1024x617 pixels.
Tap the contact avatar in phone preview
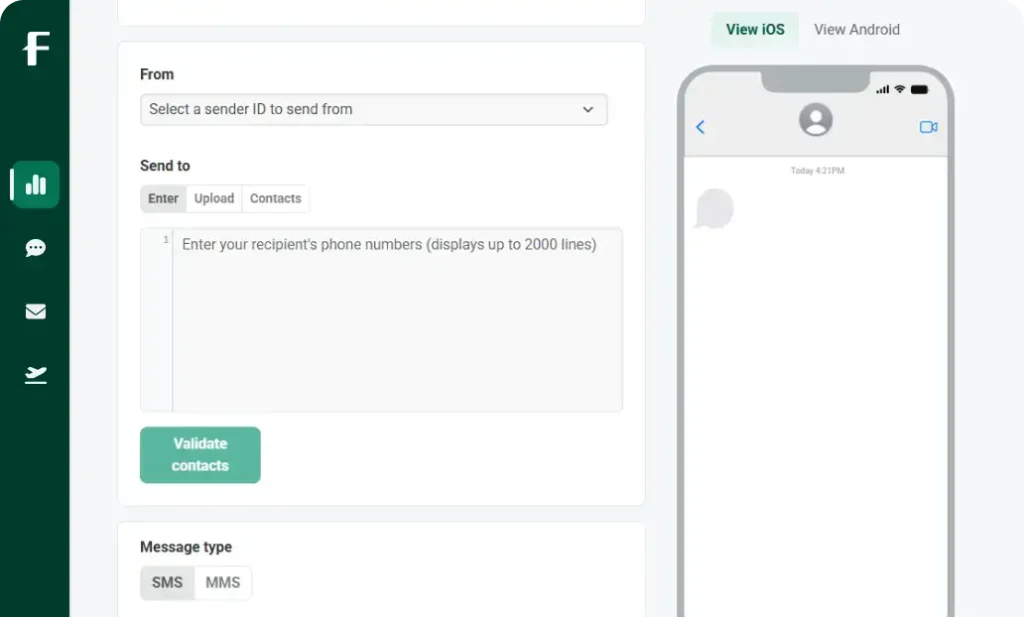816,120
